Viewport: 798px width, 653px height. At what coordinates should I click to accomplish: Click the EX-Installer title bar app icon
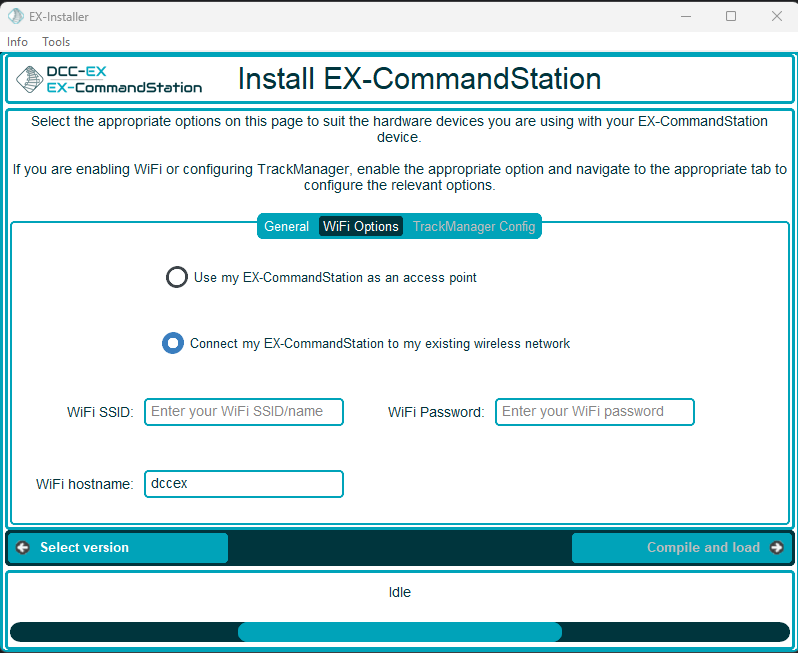tap(16, 16)
